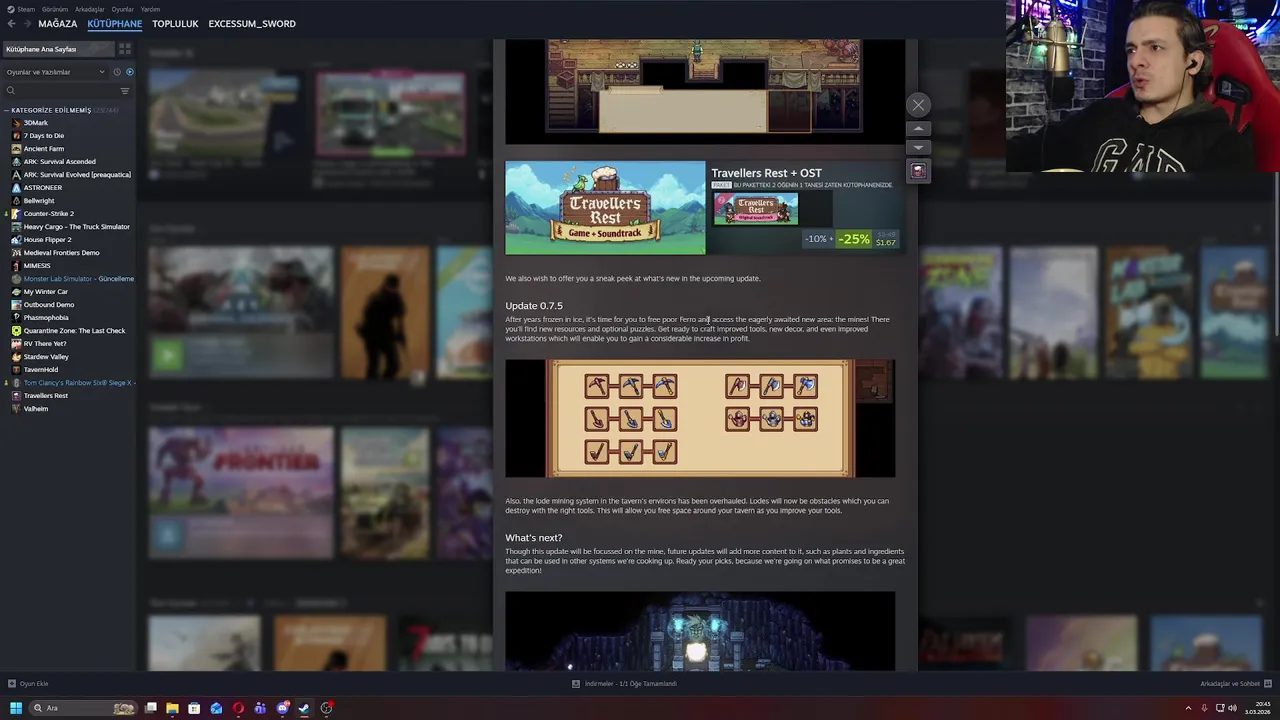Click the -25% bundle discount price

[852, 239]
